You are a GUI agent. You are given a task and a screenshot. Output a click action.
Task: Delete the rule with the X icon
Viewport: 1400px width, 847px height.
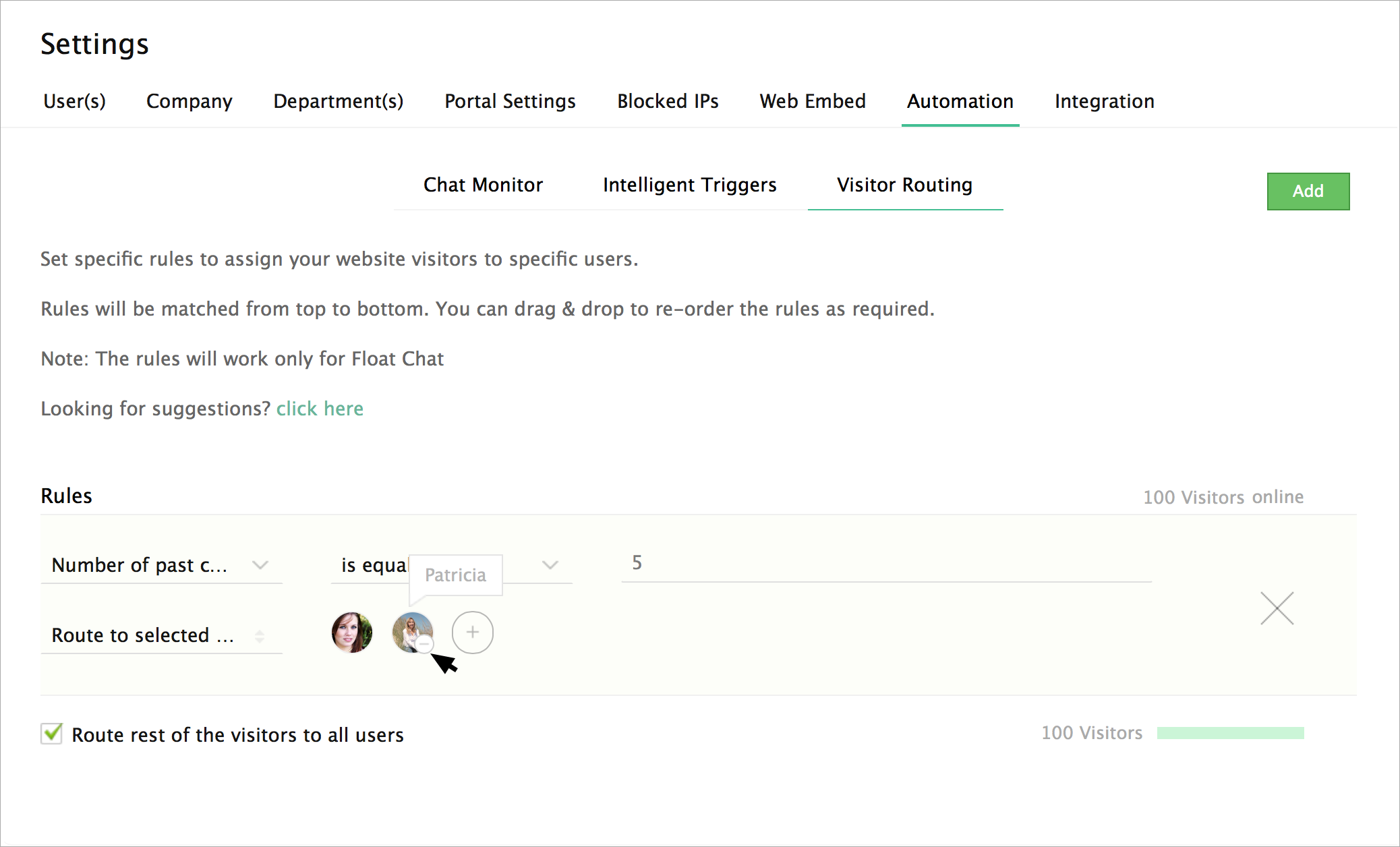[1277, 608]
